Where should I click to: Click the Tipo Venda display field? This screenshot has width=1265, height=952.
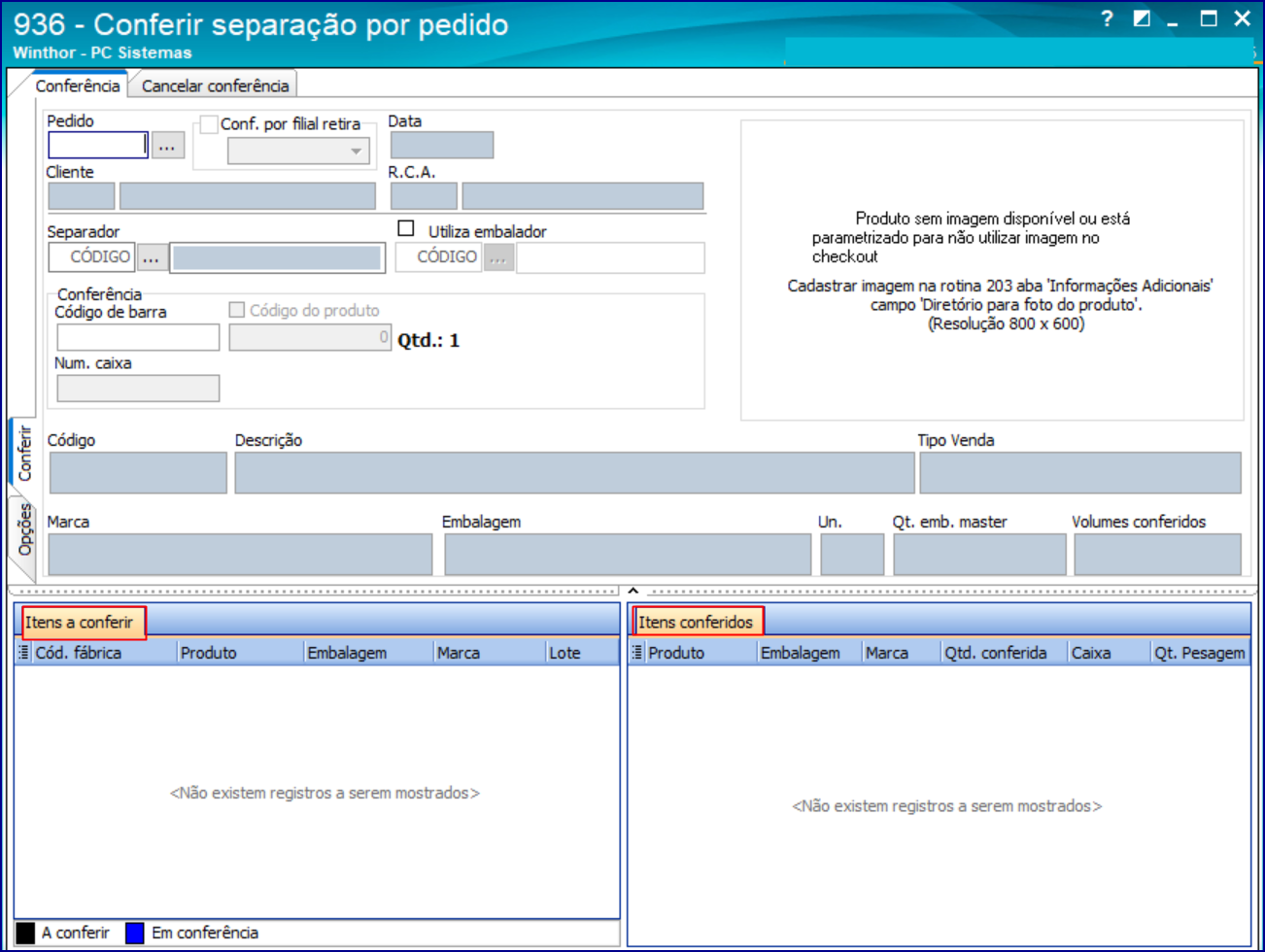click(x=1080, y=473)
